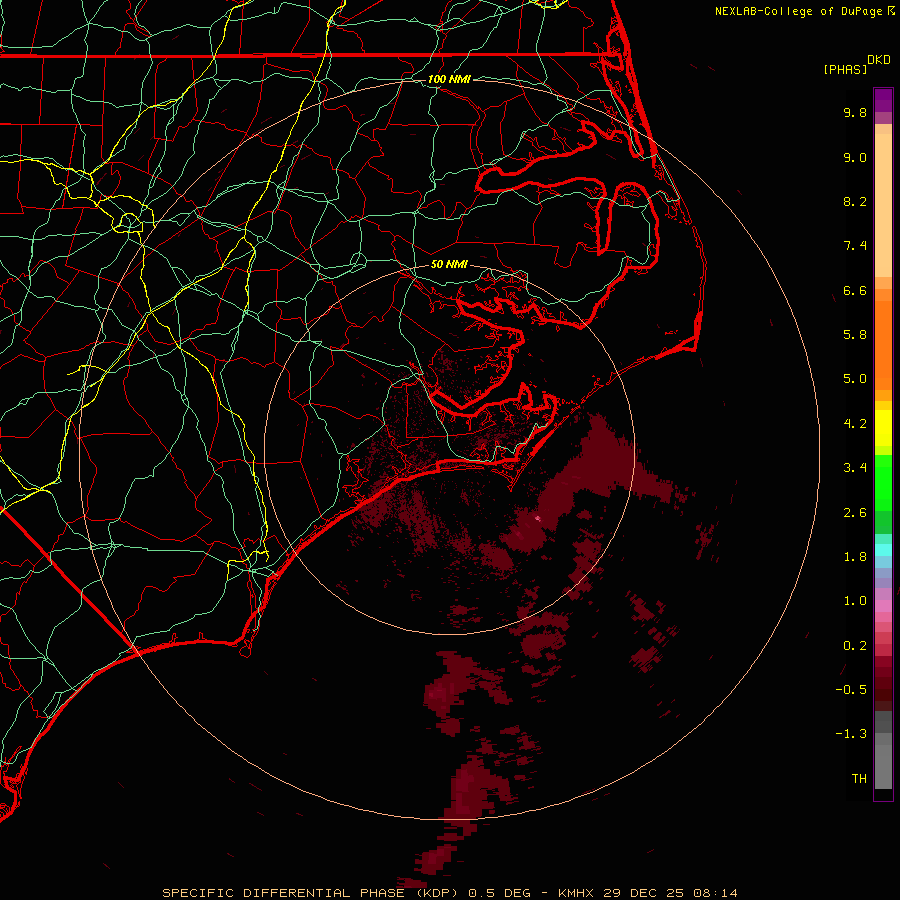Click the 0.2 legend value
The width and height of the screenshot is (900, 900).
[855, 646]
